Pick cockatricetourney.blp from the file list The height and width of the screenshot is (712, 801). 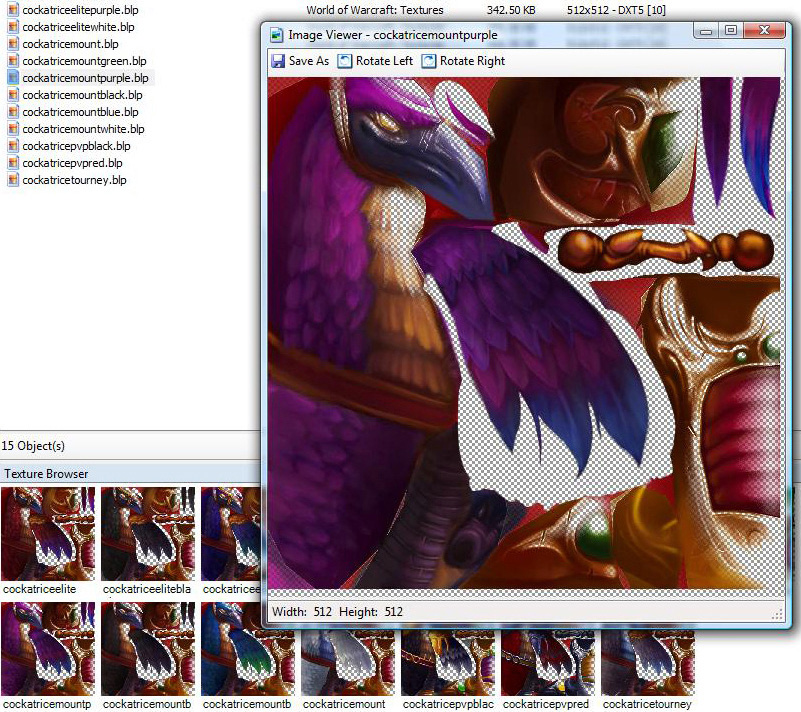(x=74, y=180)
